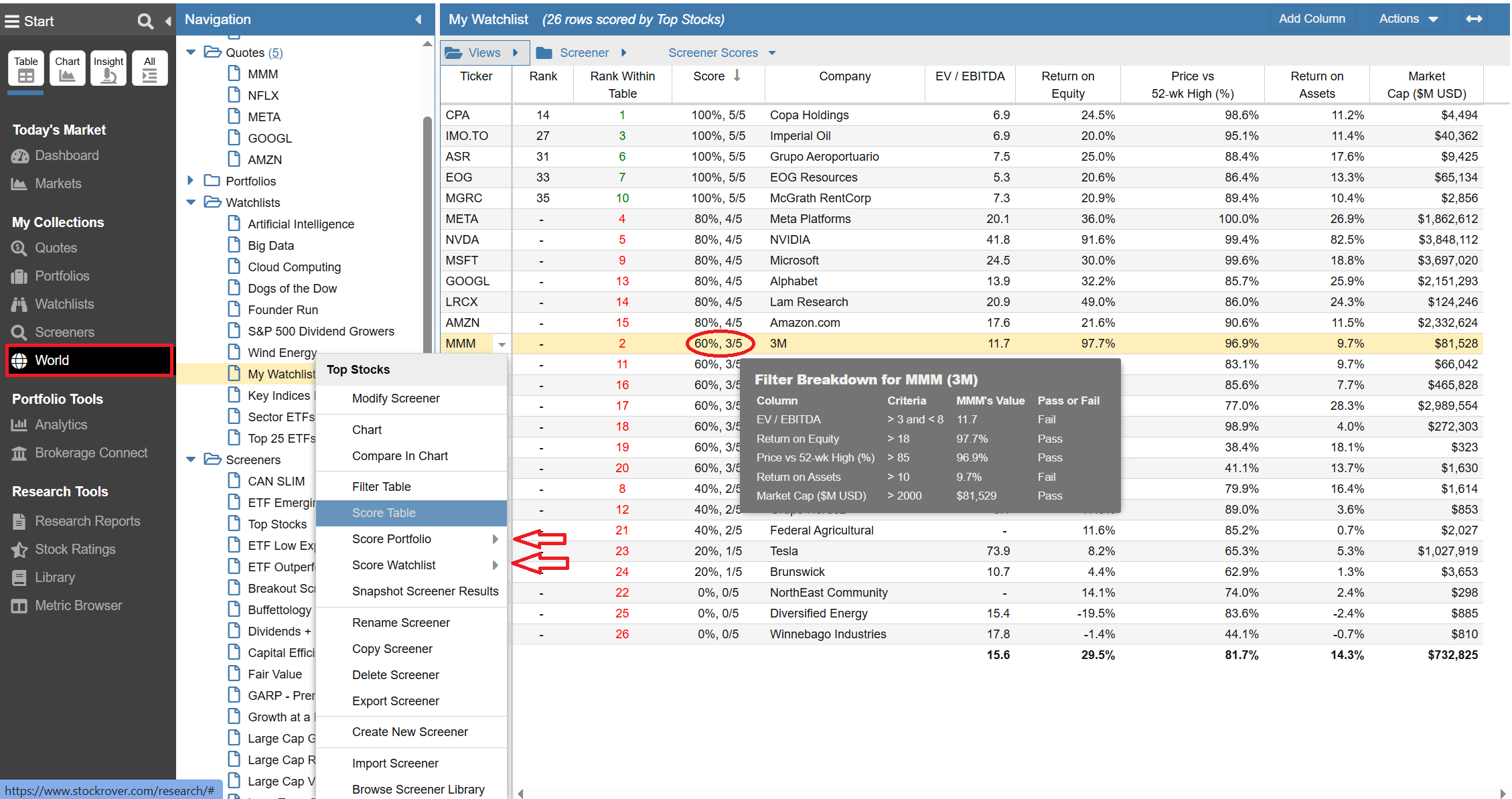Open Screeners collection in sidebar
The width and height of the screenshot is (1512, 799).
(53, 332)
